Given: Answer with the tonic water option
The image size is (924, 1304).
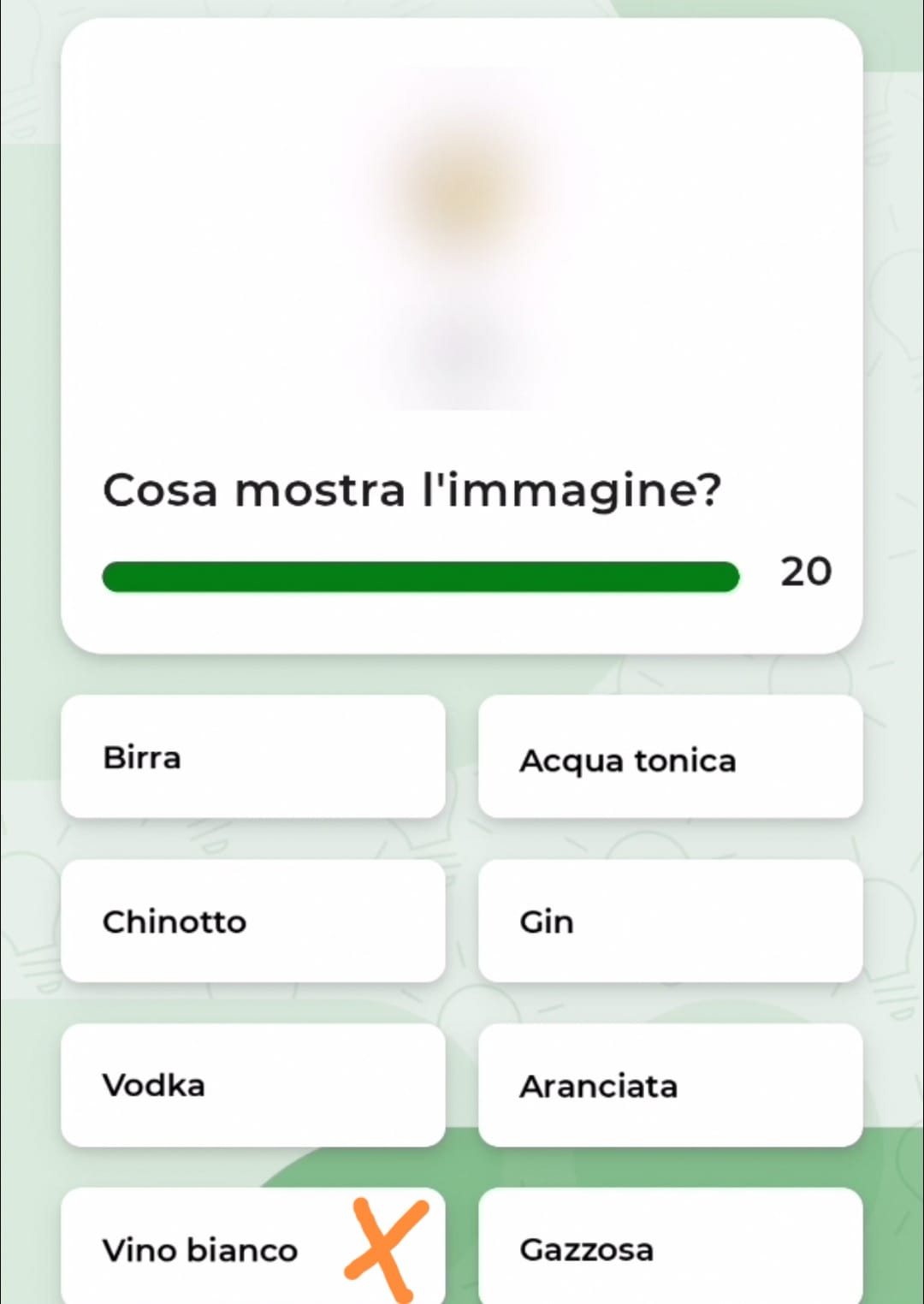Looking at the screenshot, I should [670, 756].
